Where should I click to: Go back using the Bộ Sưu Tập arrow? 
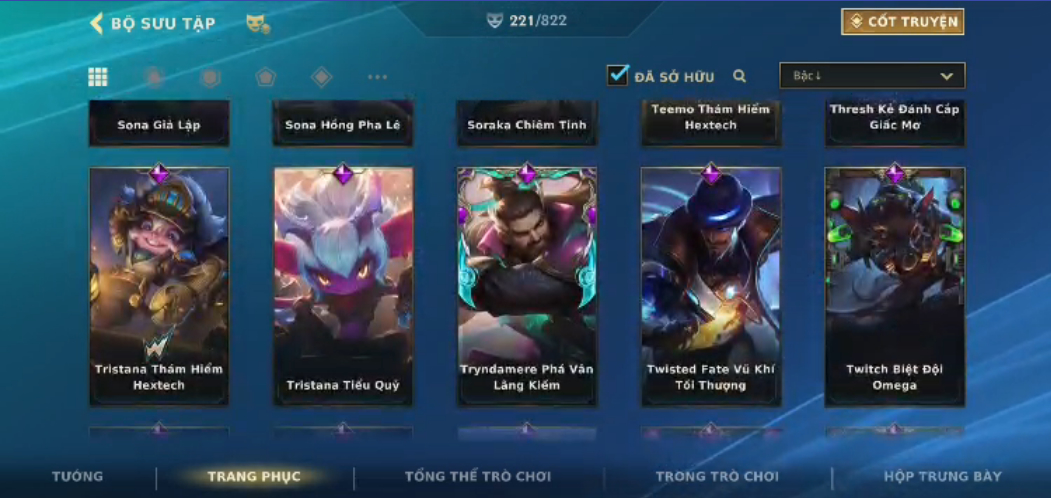(97, 23)
